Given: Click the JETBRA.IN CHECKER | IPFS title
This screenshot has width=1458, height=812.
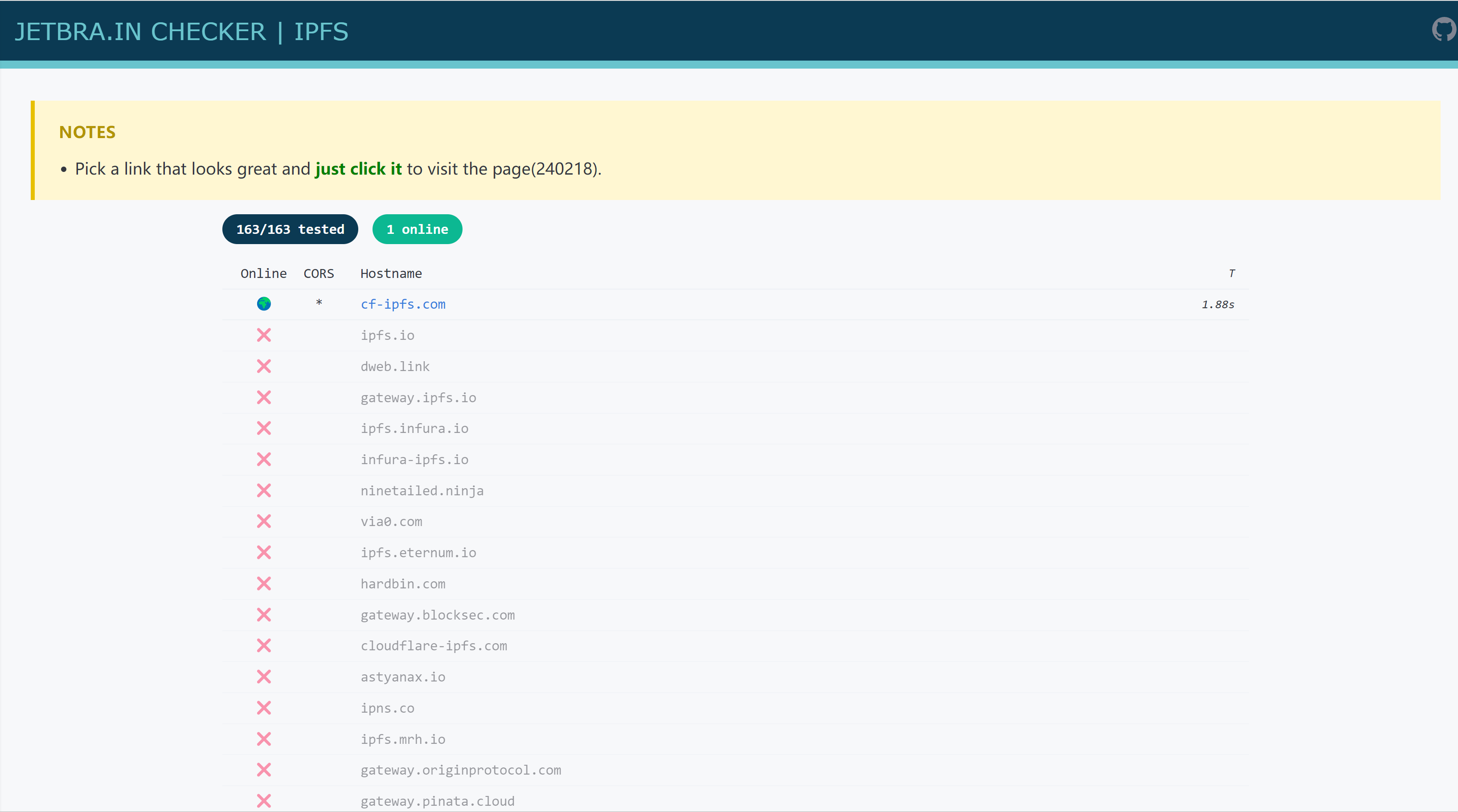Looking at the screenshot, I should pyautogui.click(x=181, y=32).
